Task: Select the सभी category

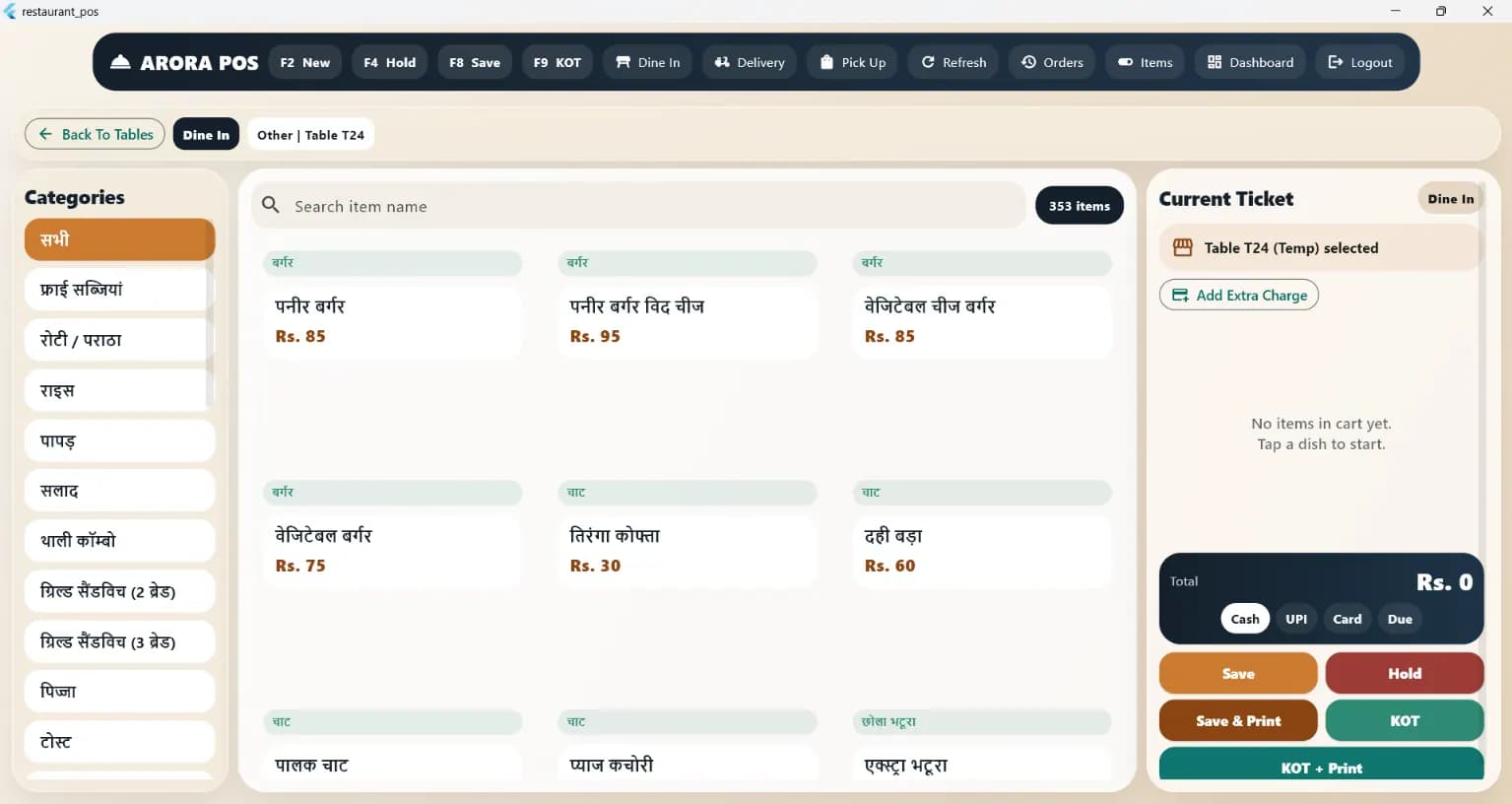Action: (119, 239)
